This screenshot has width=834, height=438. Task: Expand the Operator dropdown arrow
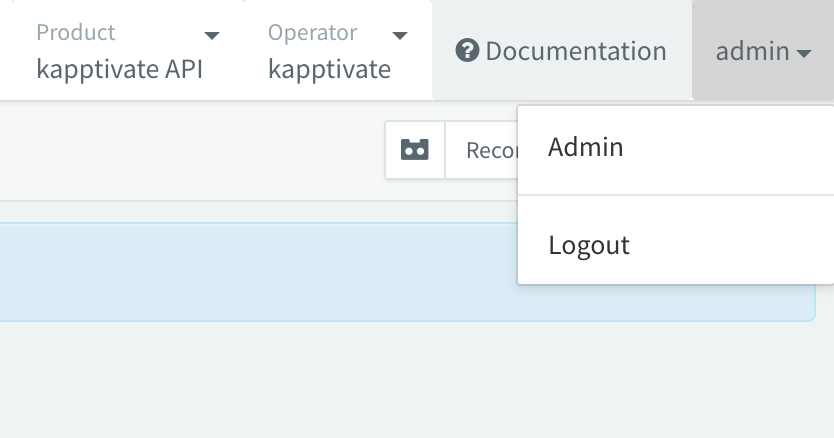point(400,35)
